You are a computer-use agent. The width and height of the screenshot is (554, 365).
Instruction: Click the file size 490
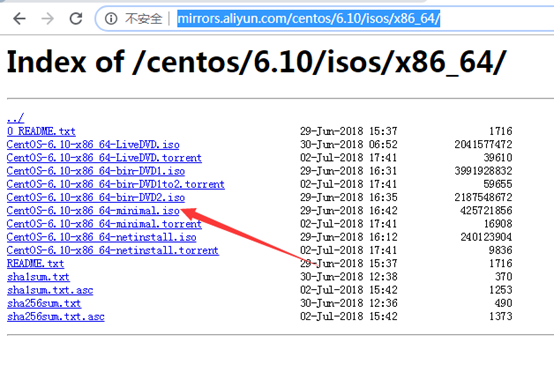pyautogui.click(x=503, y=303)
